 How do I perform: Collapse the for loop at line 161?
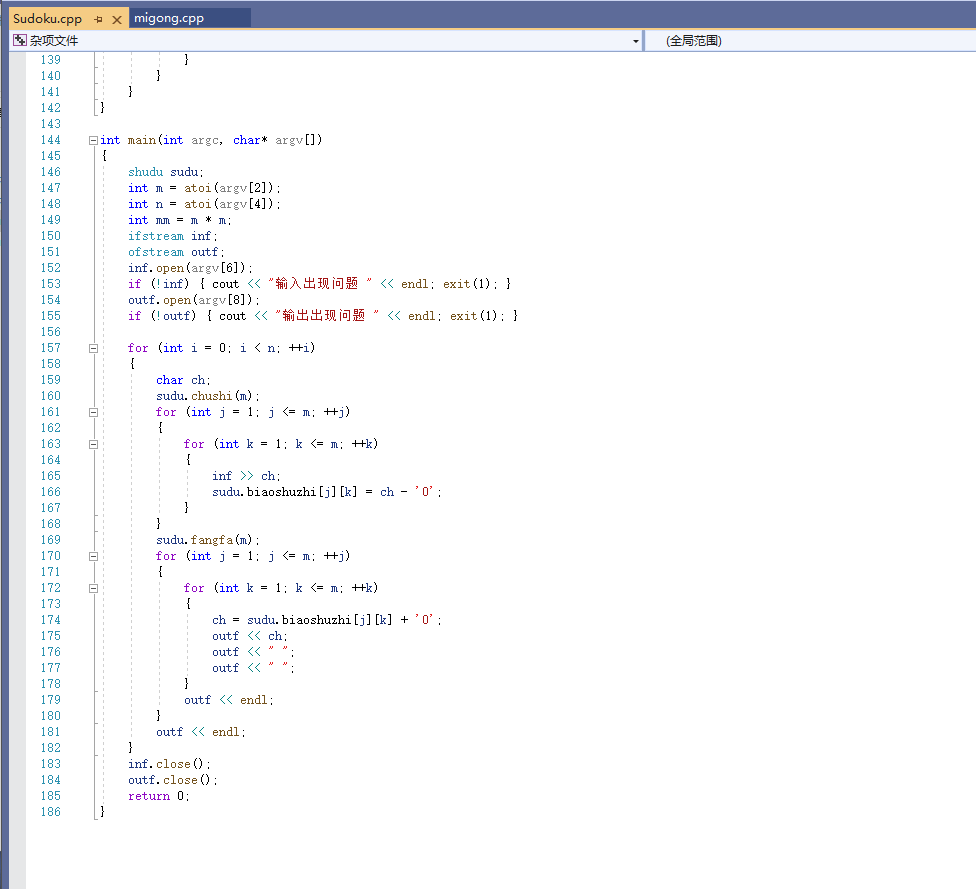(x=93, y=412)
